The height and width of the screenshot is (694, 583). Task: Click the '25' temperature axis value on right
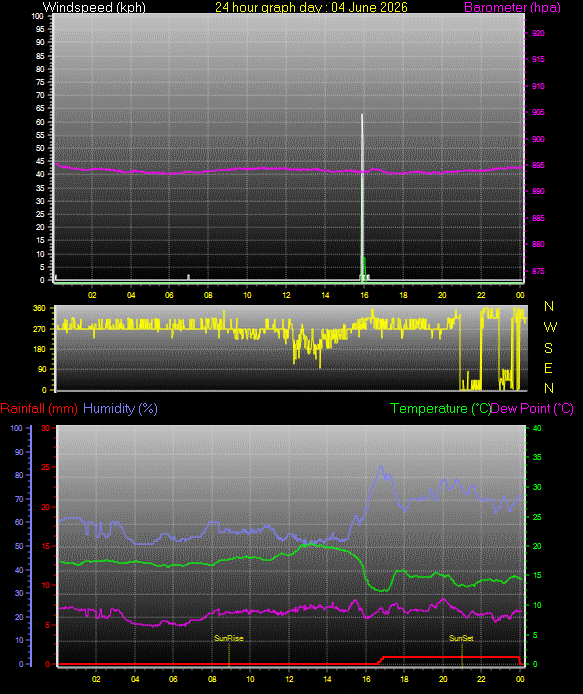pyautogui.click(x=537, y=517)
